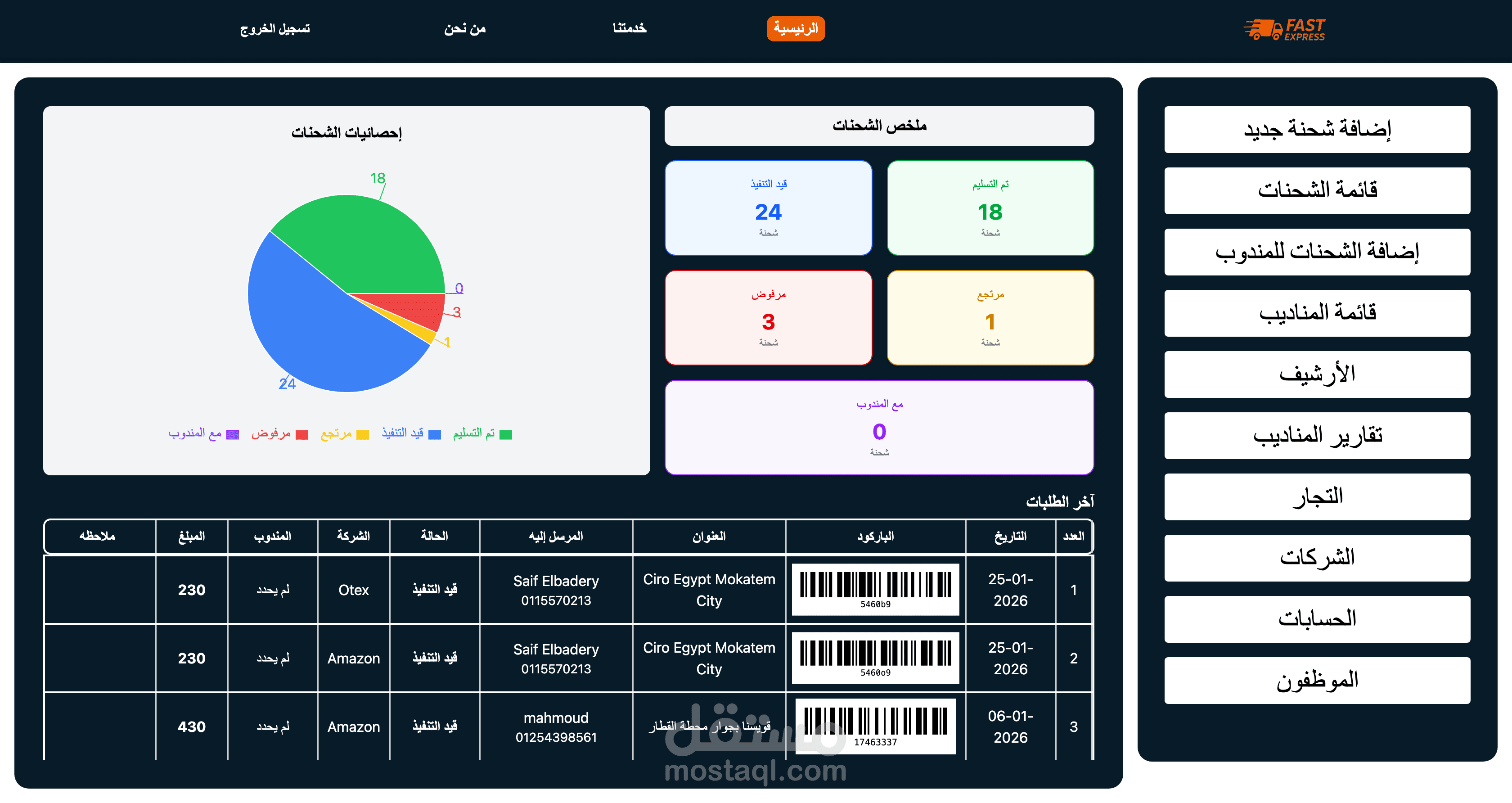Click Saif Elbadery recipient in Otex row
1512x803 pixels.
tap(556, 590)
